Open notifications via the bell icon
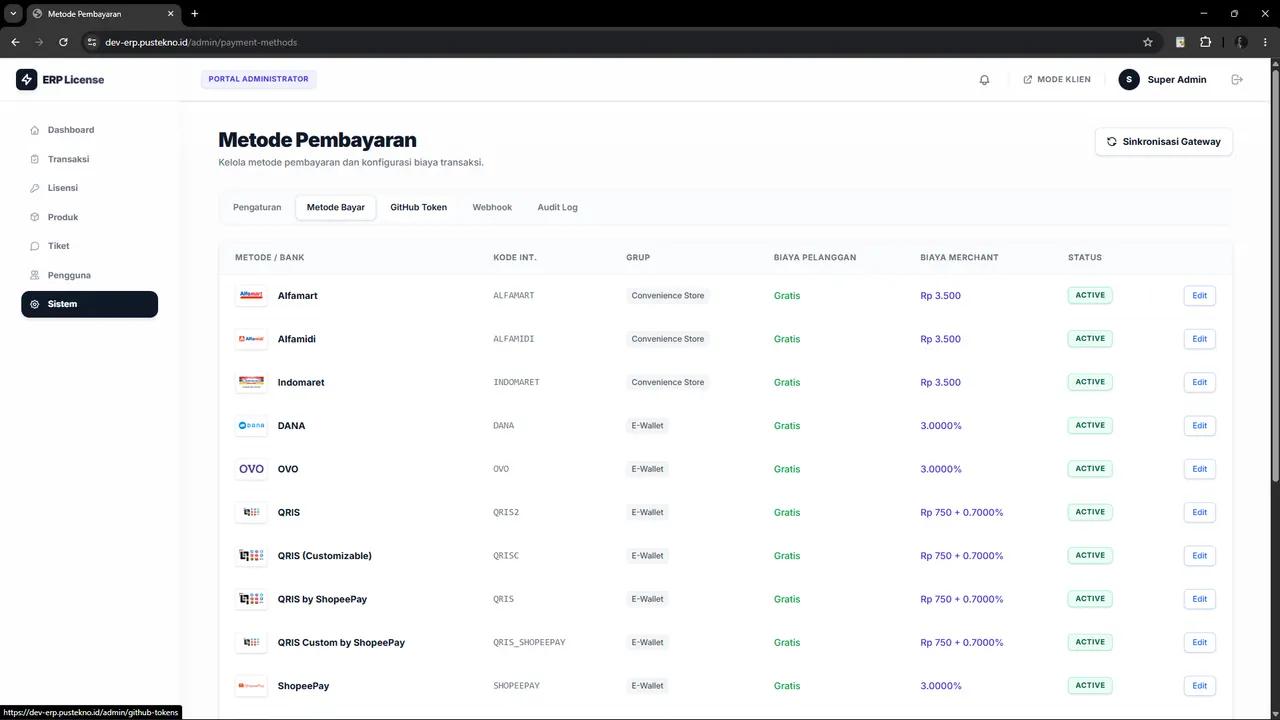Screen dimensions: 1280x720 pos(984,80)
